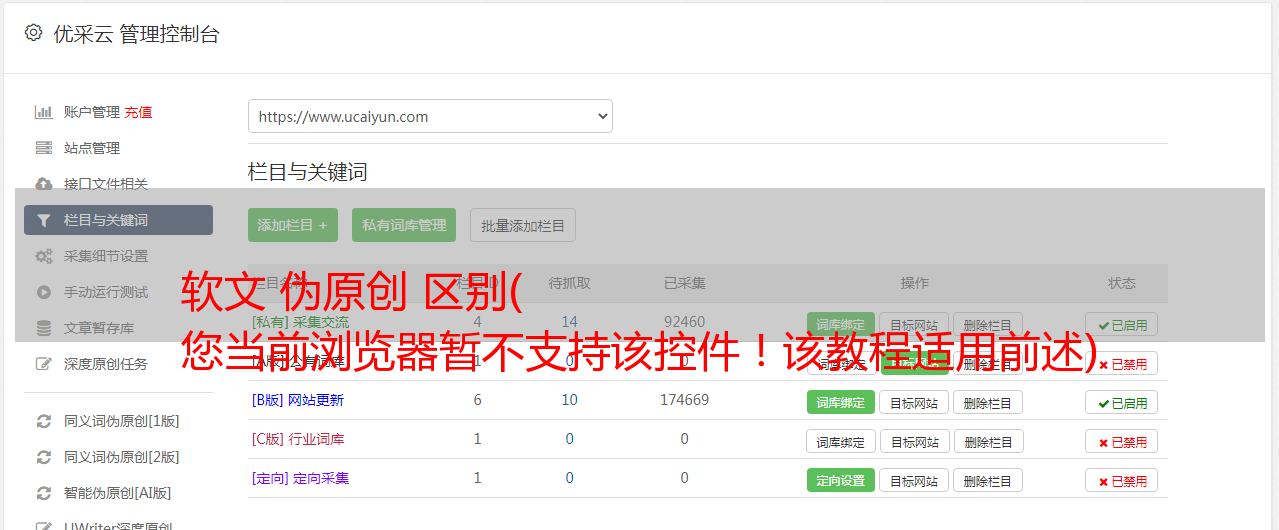This screenshot has width=1279, height=530.
Task: Click the filter icon of 栏目与关键词
Action: pyautogui.click(x=43, y=220)
